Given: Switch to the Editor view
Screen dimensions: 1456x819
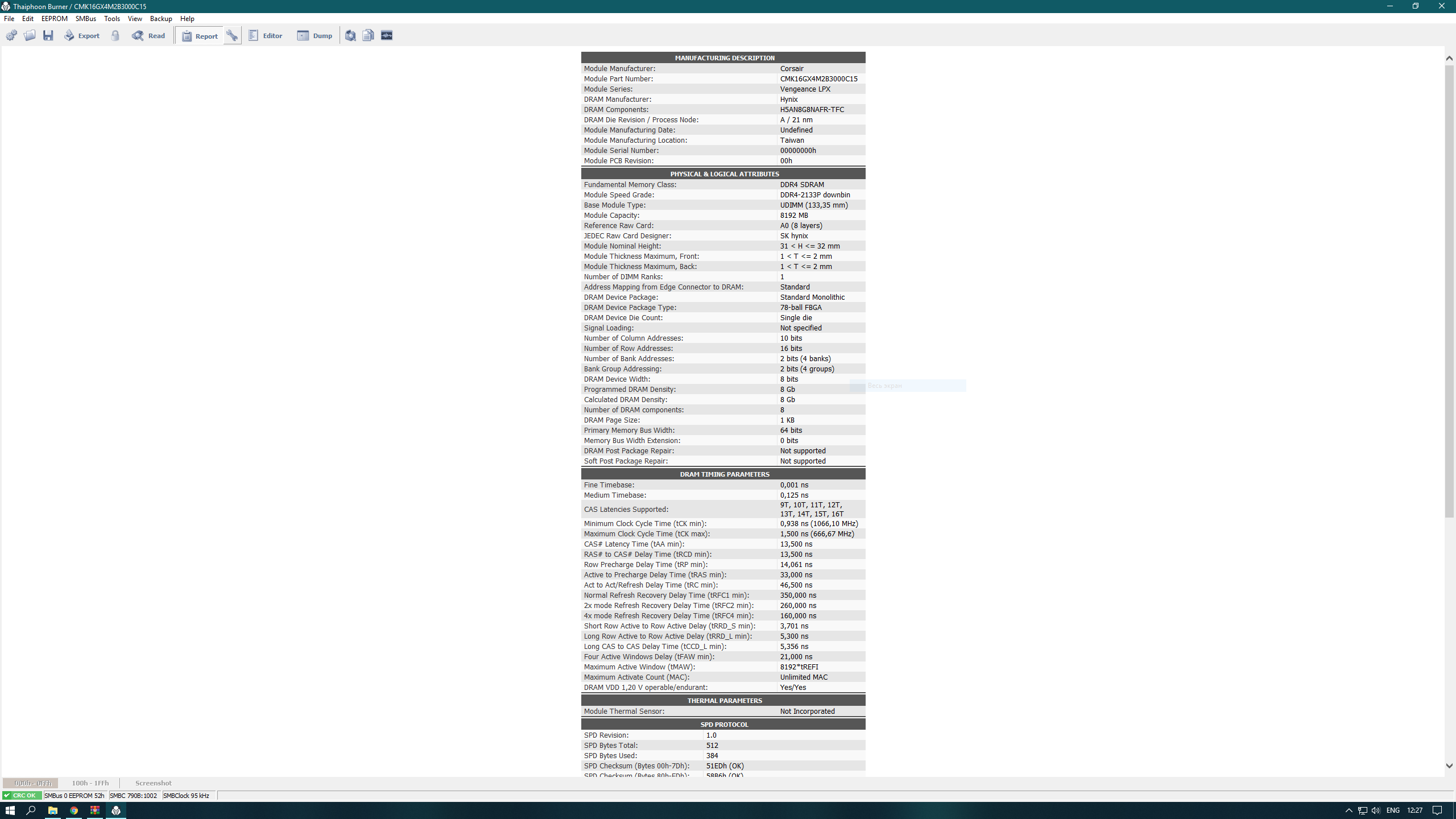Looking at the screenshot, I should [x=266, y=35].
